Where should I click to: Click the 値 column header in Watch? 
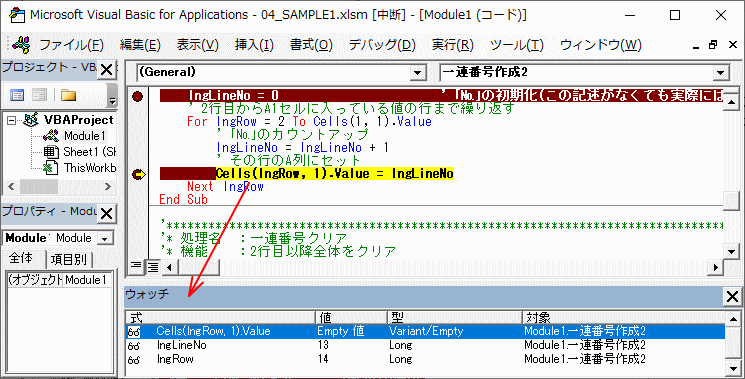pyautogui.click(x=351, y=318)
